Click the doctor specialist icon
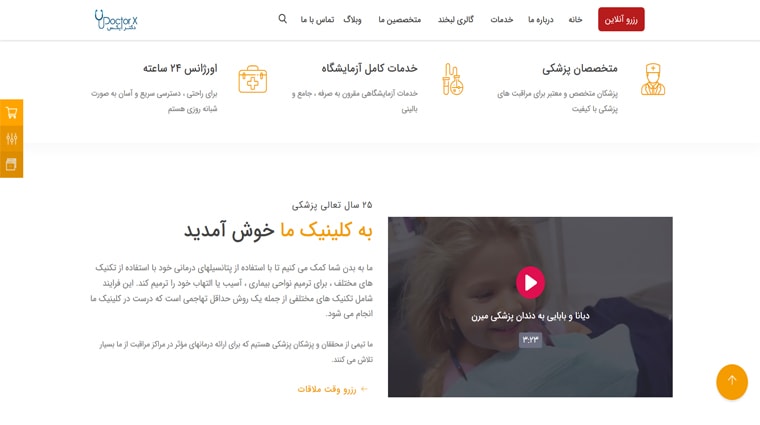Image resolution: width=760 pixels, height=425 pixels. 652,79
